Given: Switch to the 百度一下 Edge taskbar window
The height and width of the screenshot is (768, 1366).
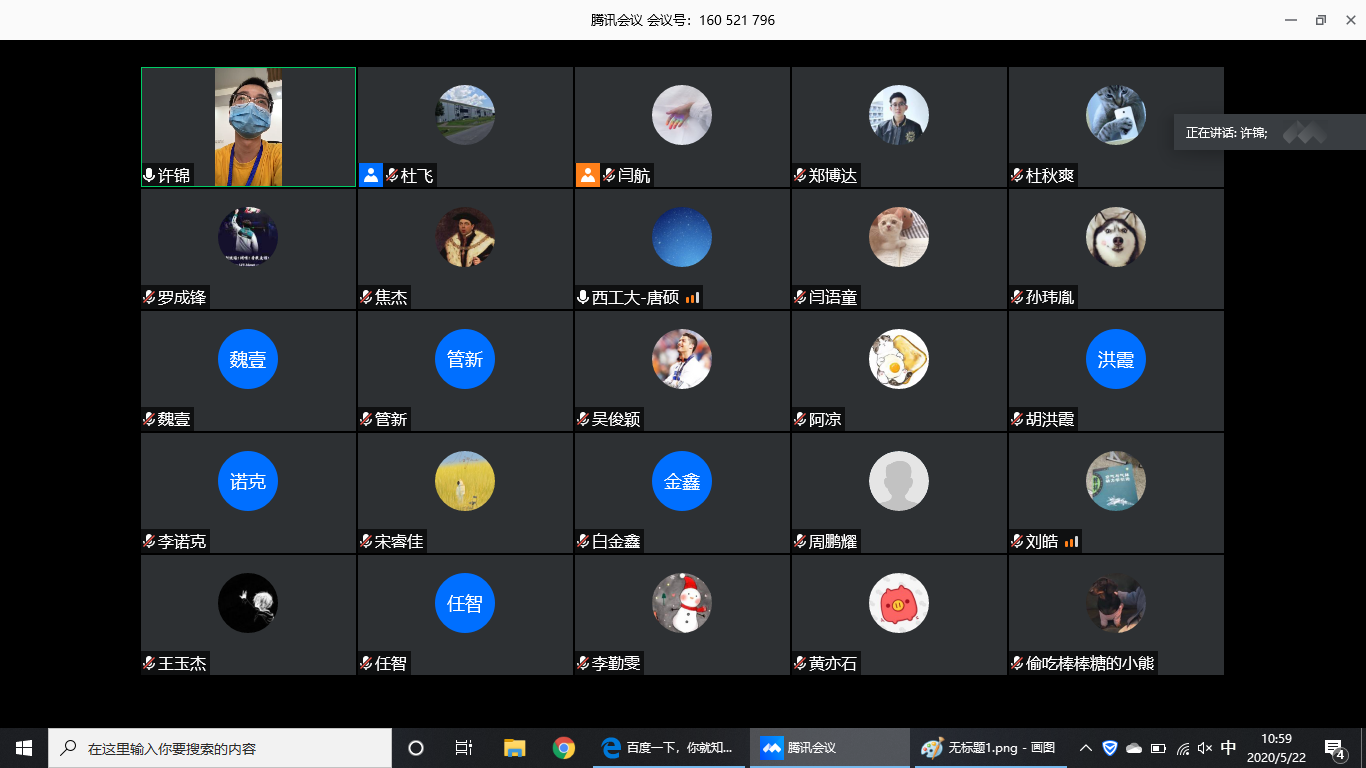Looking at the screenshot, I should pyautogui.click(x=669, y=748).
